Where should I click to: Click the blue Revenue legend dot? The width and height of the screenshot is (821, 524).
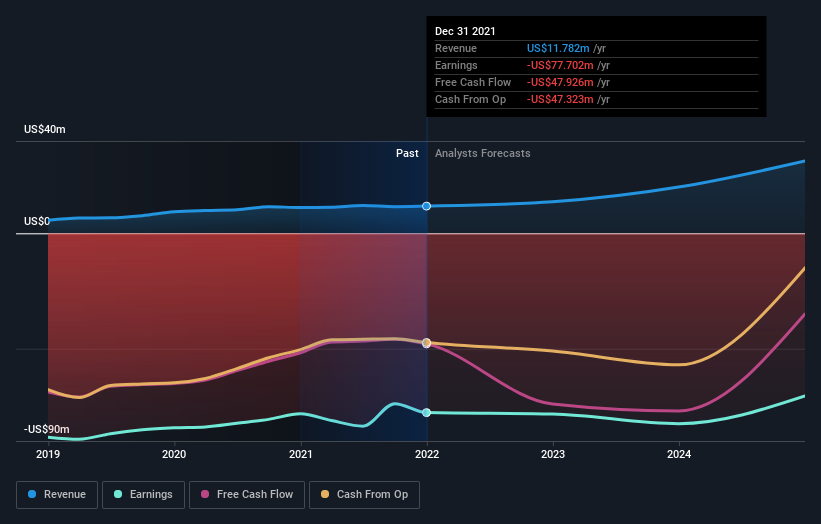[x=32, y=494]
